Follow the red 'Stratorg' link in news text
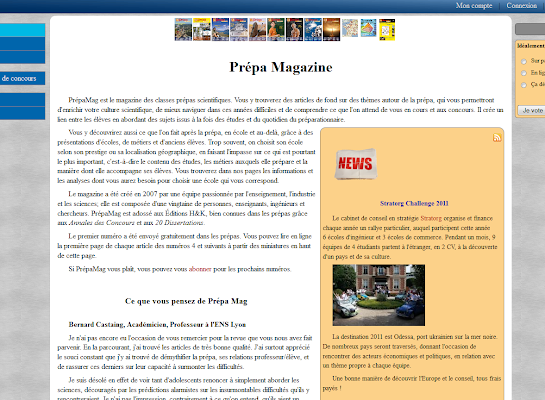 click(431, 218)
